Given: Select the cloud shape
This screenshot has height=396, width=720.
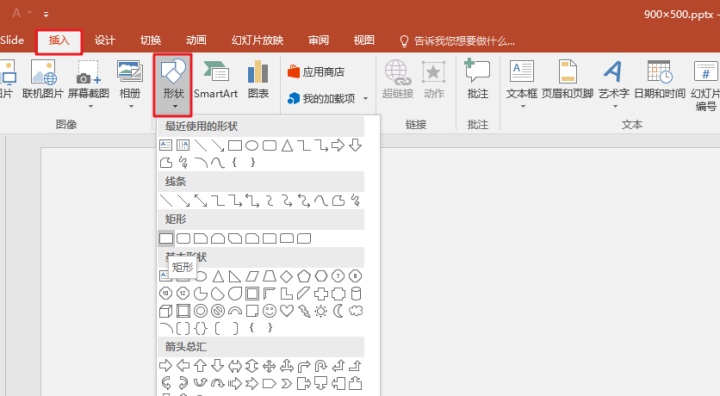Looking at the screenshot, I should coord(355,311).
